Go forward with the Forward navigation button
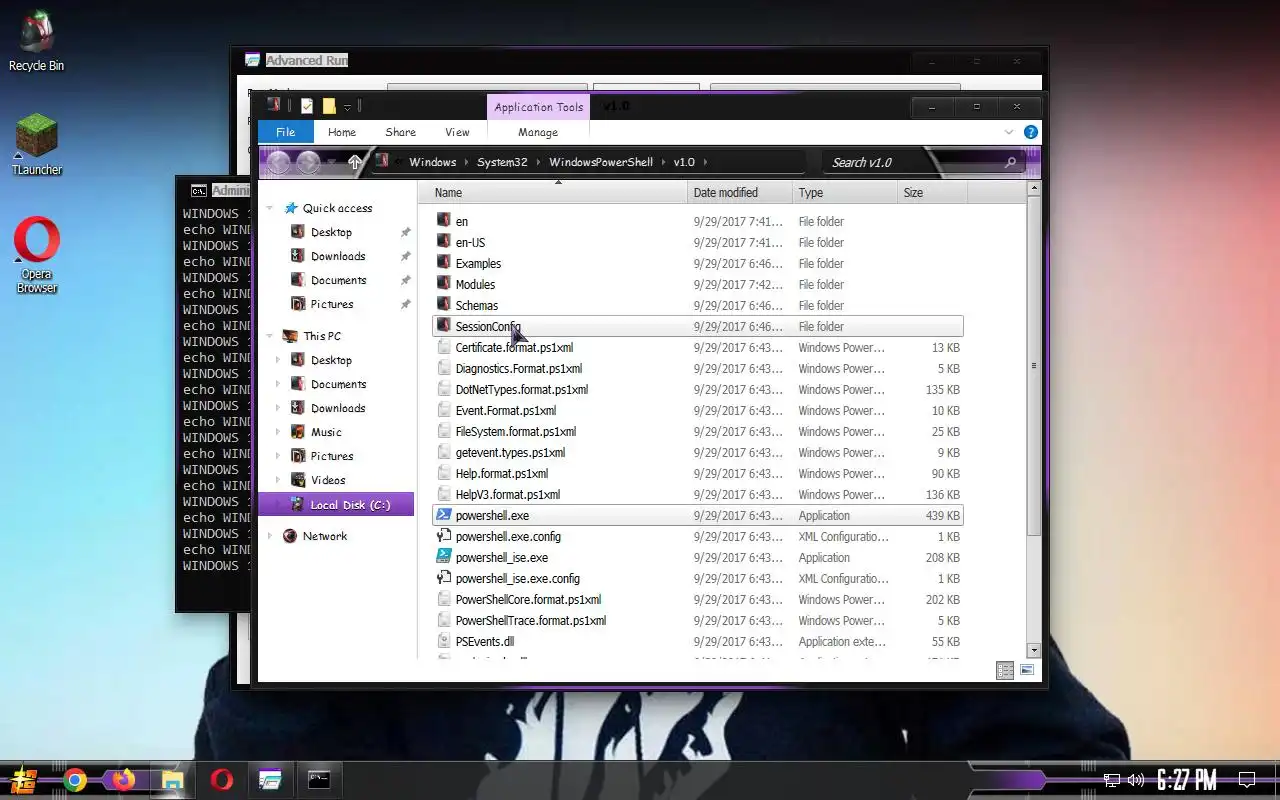The width and height of the screenshot is (1280, 800). pyautogui.click(x=308, y=162)
